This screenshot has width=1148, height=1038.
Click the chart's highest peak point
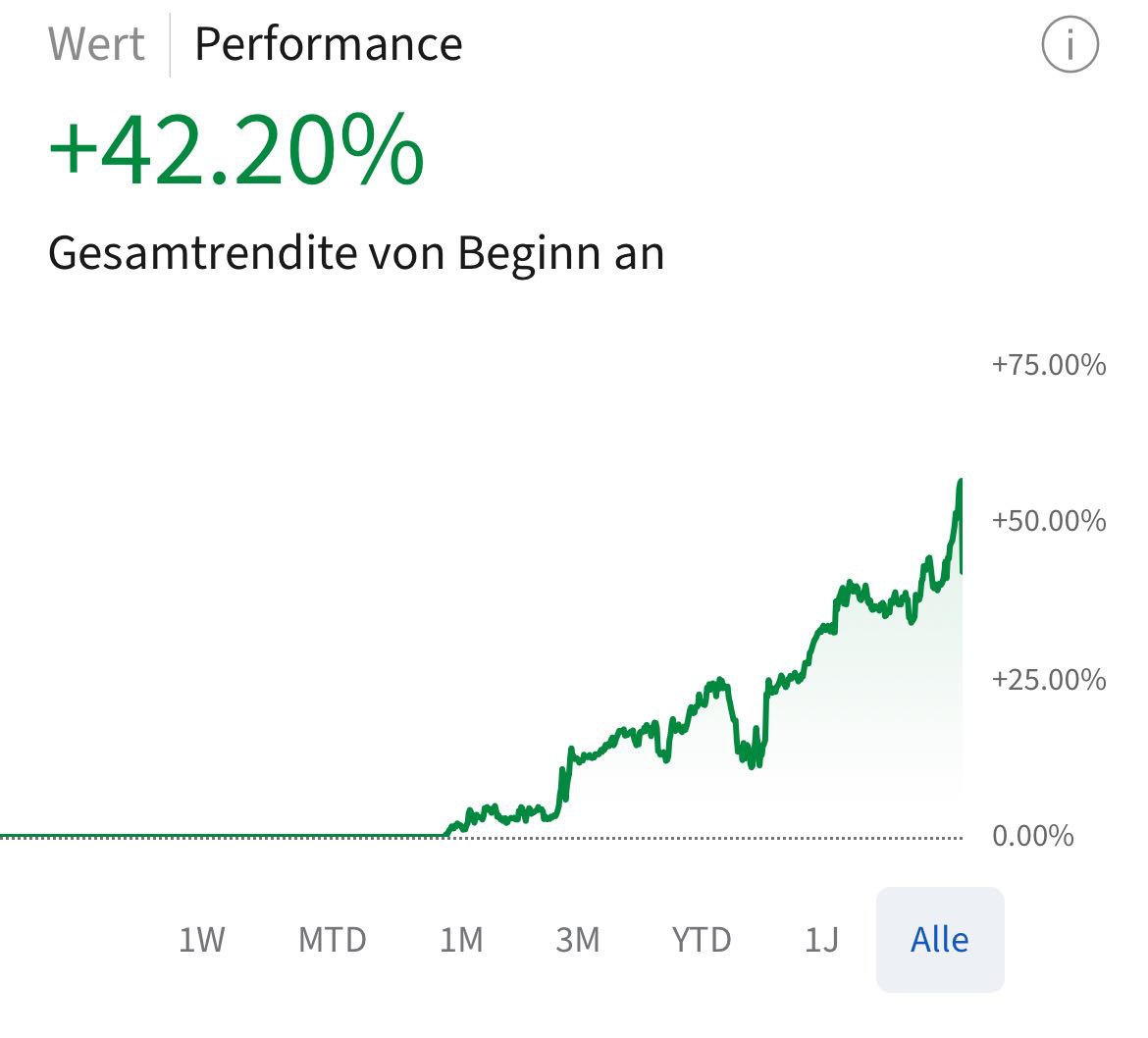tap(960, 481)
